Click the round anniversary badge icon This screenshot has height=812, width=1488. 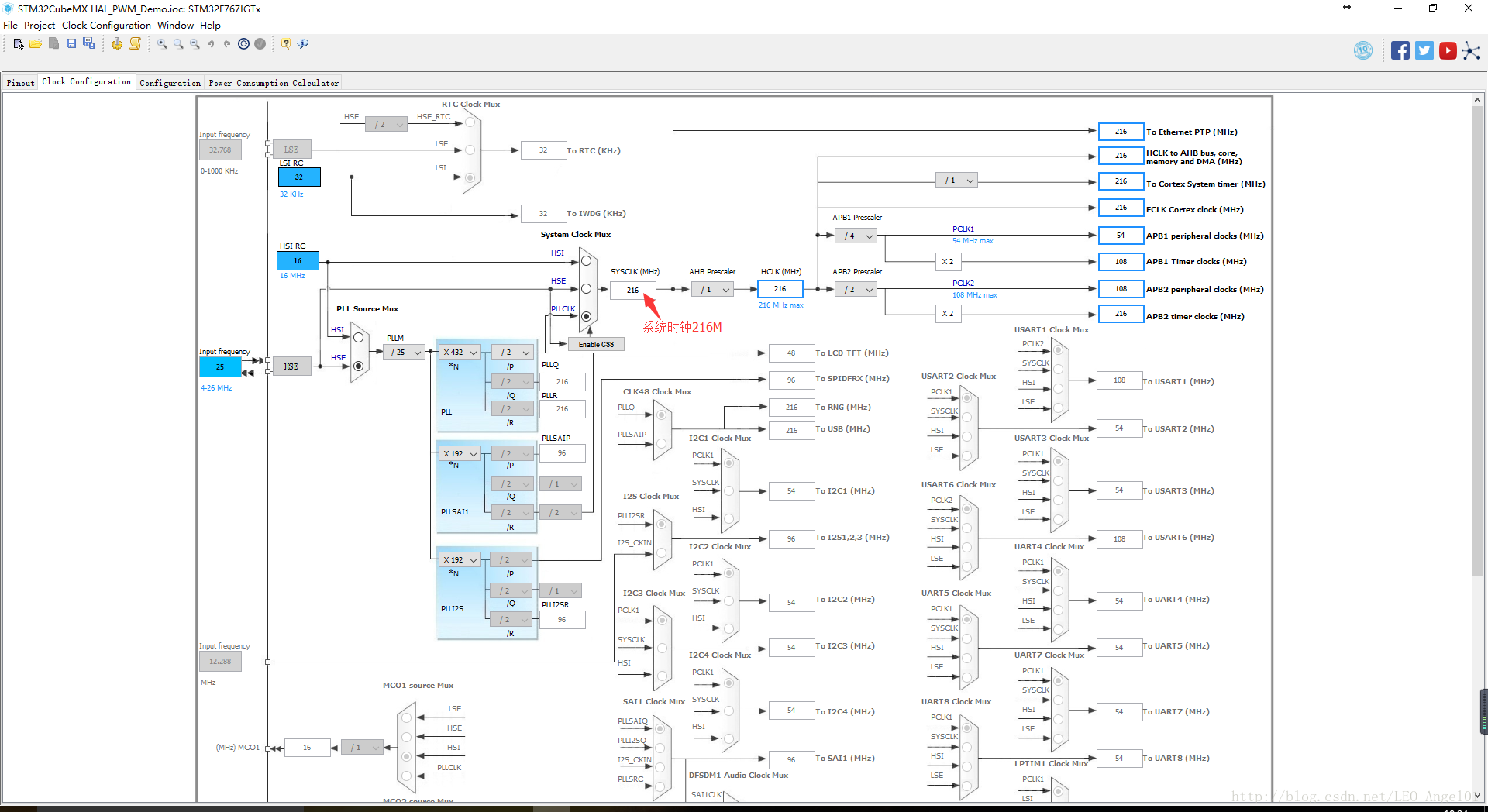pyautogui.click(x=1363, y=50)
